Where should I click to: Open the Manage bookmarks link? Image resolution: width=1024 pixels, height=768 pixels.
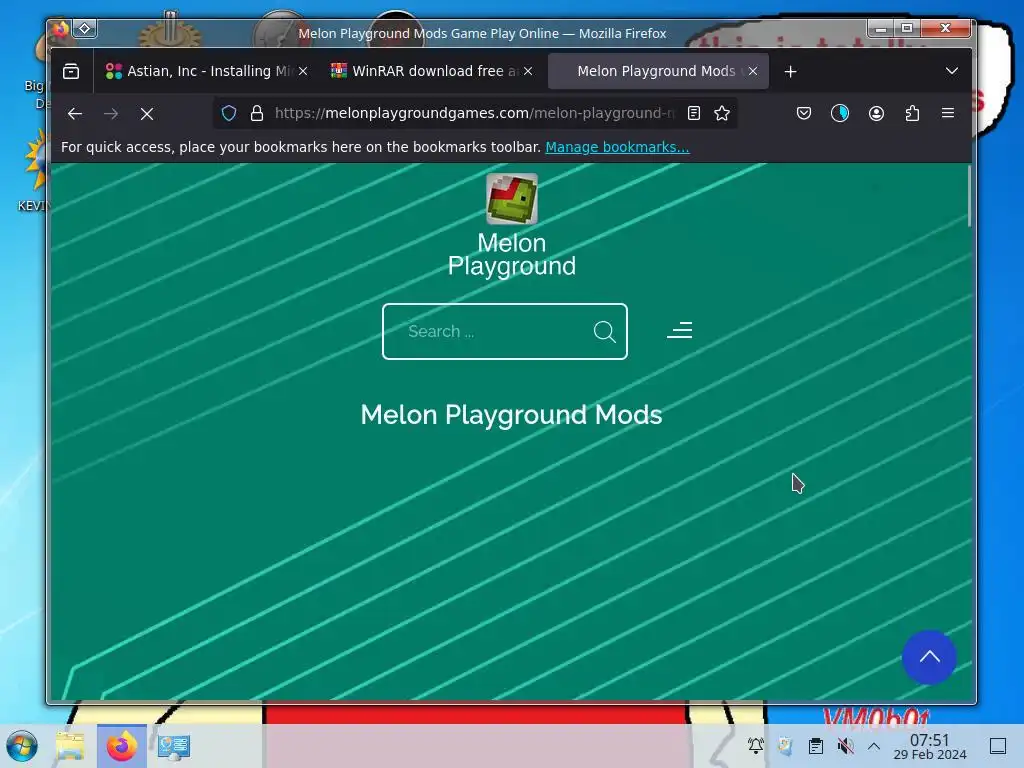[x=617, y=147]
